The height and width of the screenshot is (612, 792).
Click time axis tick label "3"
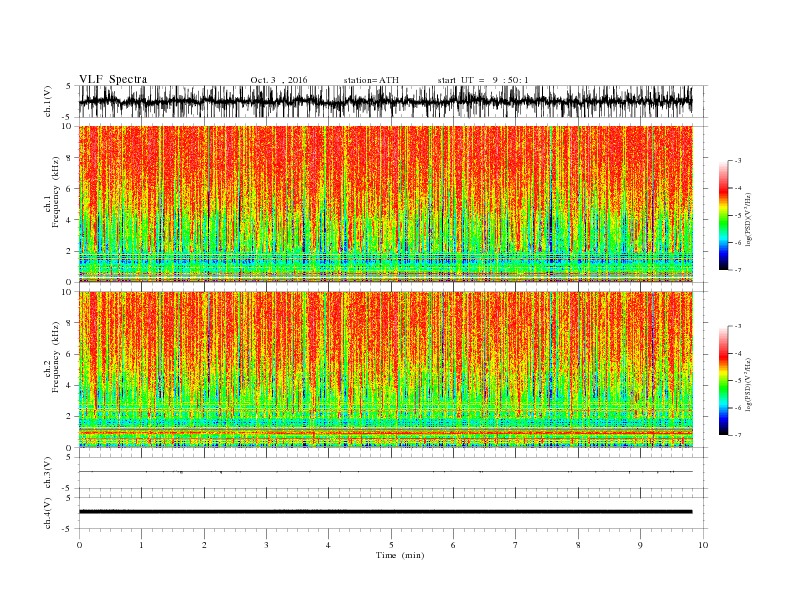click(x=266, y=545)
